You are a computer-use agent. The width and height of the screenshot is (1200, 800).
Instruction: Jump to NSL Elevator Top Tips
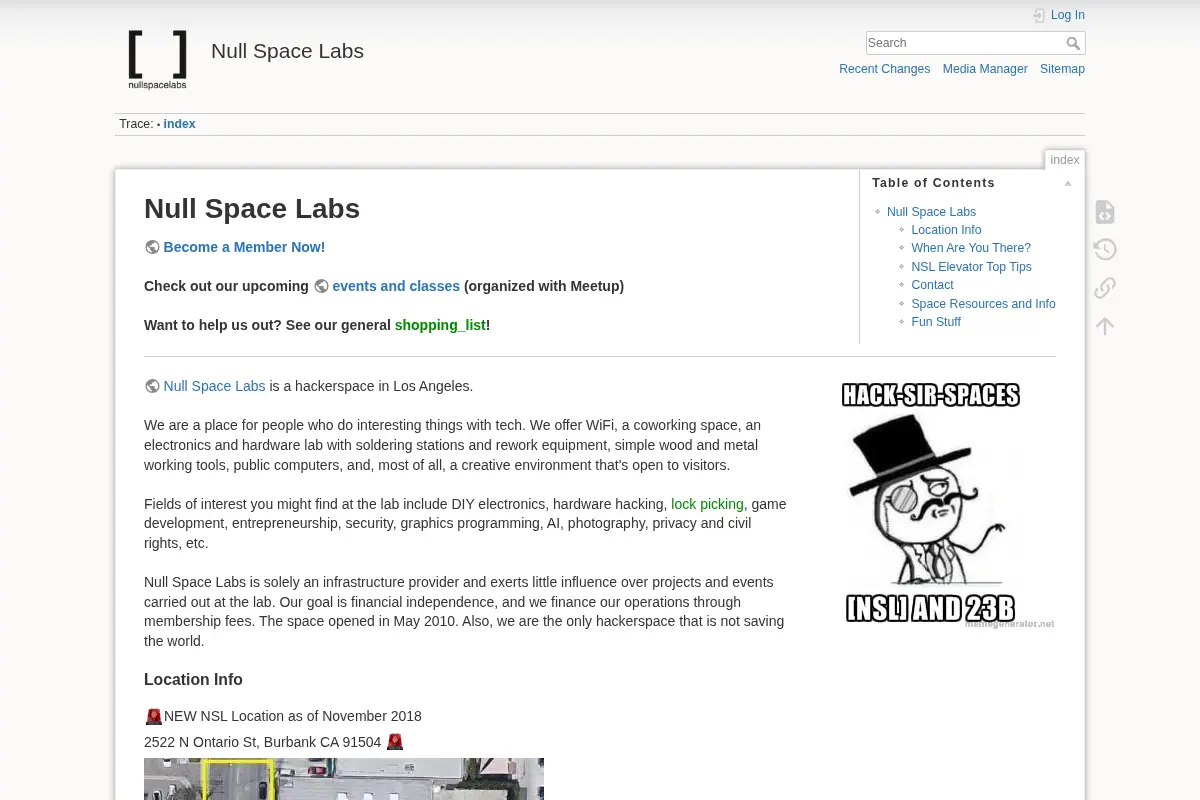(x=971, y=267)
